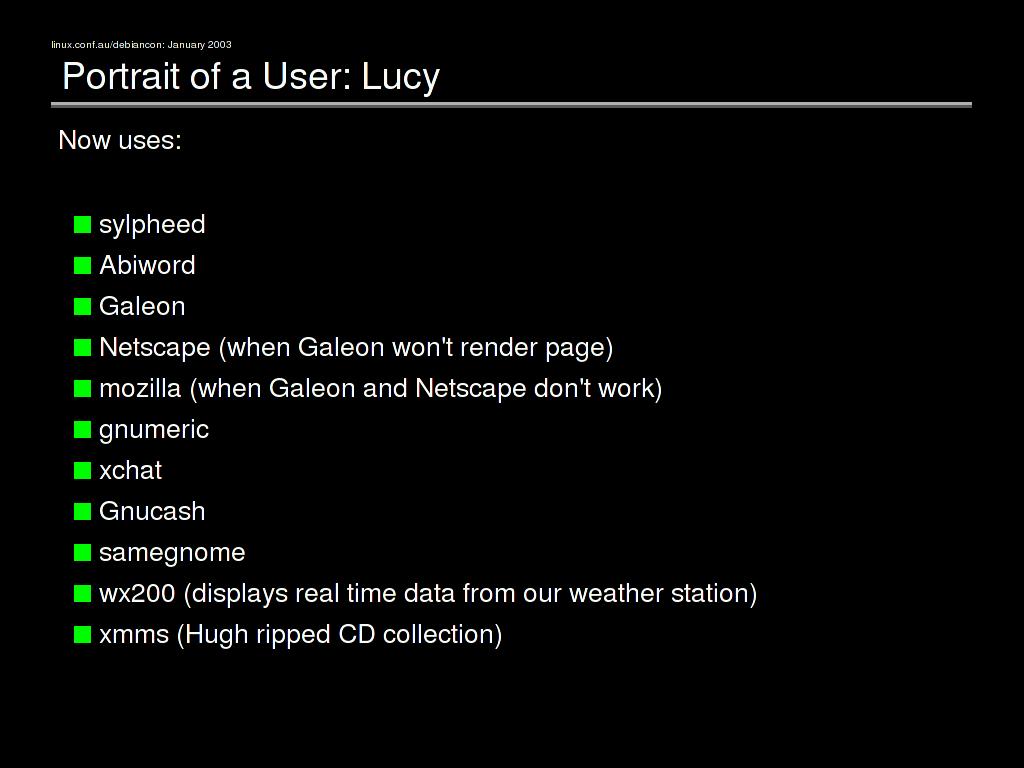Click the green bullet before xmms
1024x768 pixels.
(82, 634)
